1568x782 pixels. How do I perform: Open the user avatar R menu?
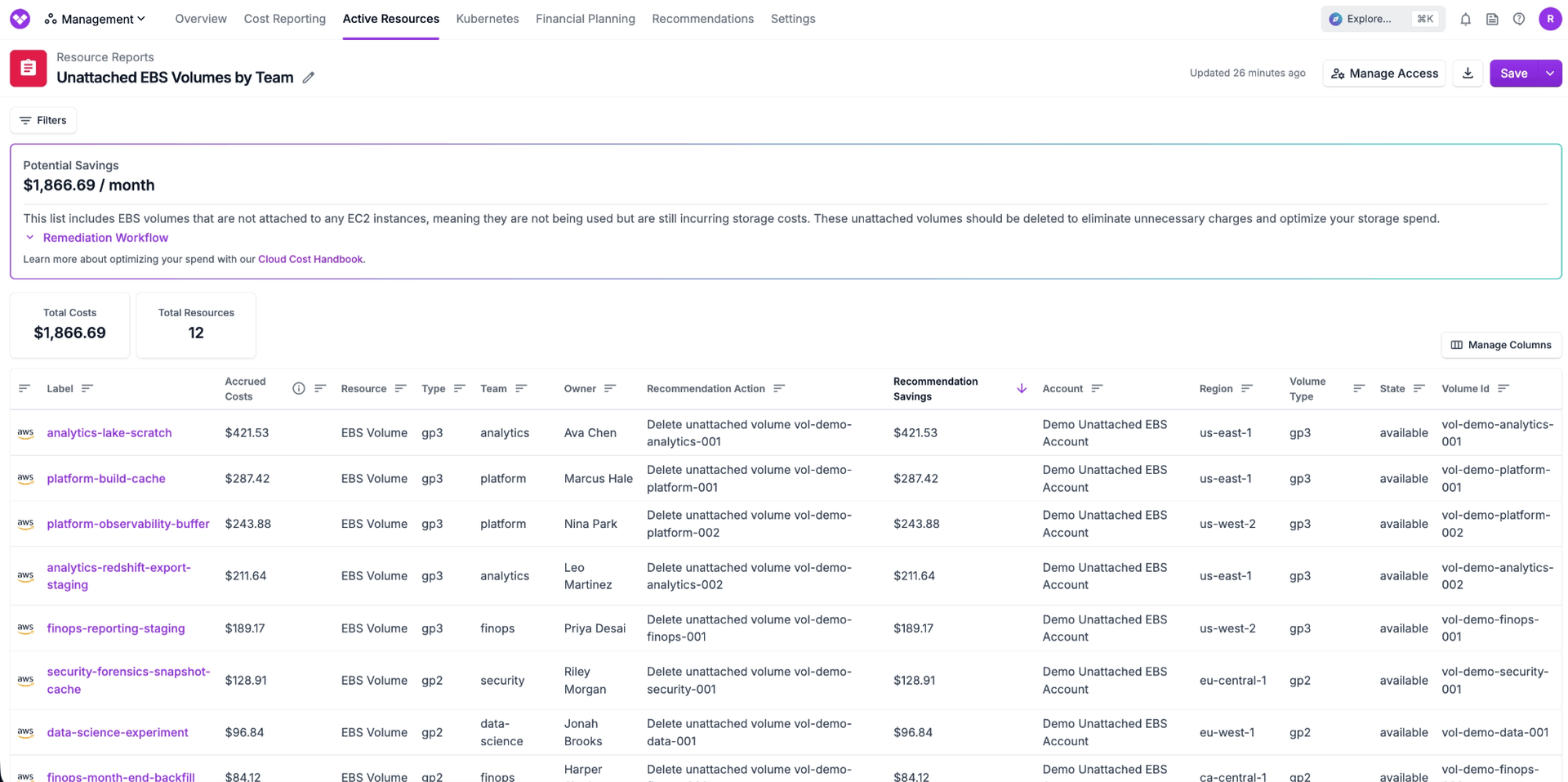click(1549, 19)
